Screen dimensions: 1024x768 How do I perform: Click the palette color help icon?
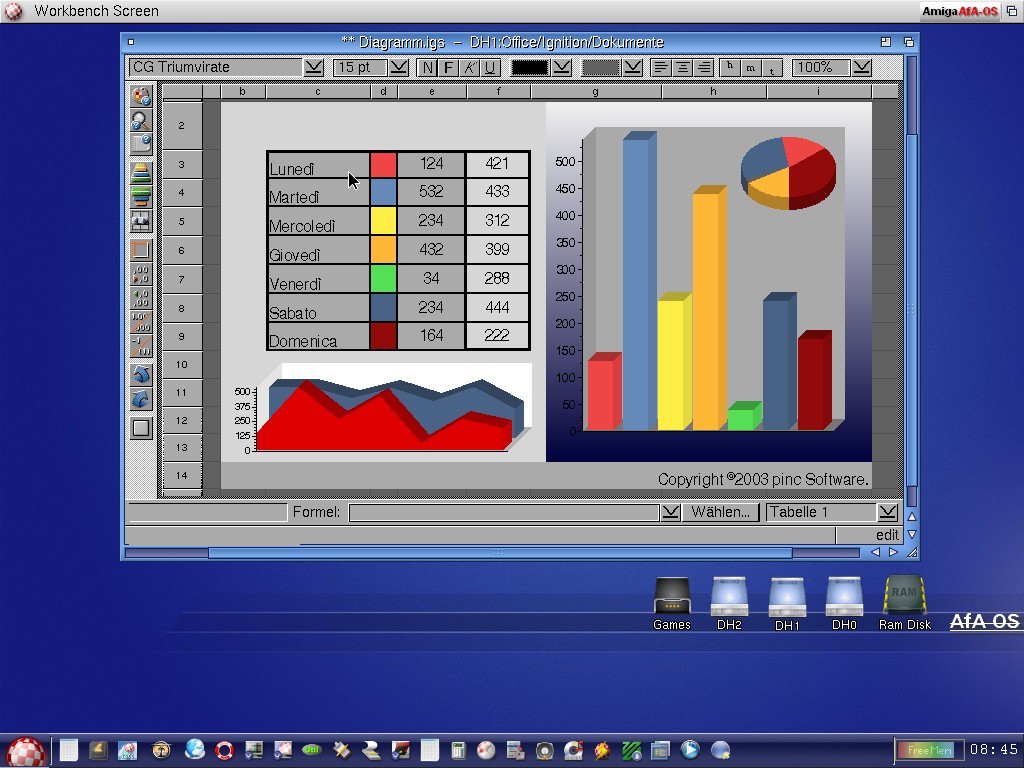tap(141, 96)
